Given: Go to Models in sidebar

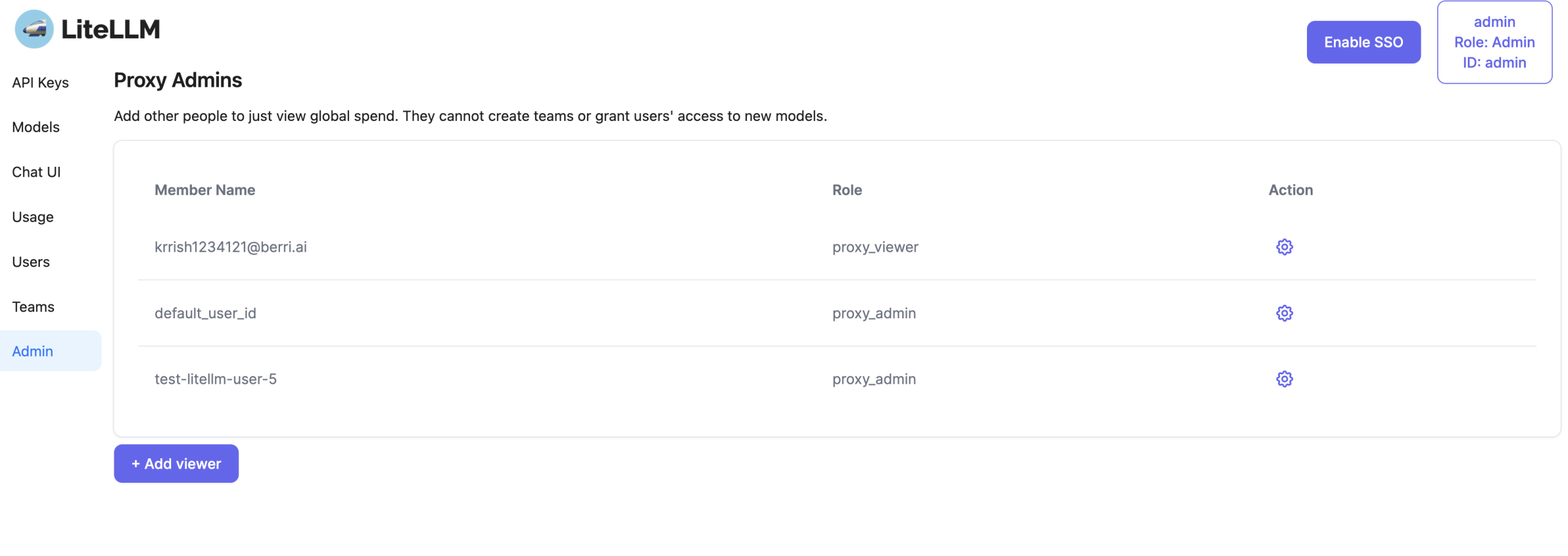Looking at the screenshot, I should [x=35, y=127].
